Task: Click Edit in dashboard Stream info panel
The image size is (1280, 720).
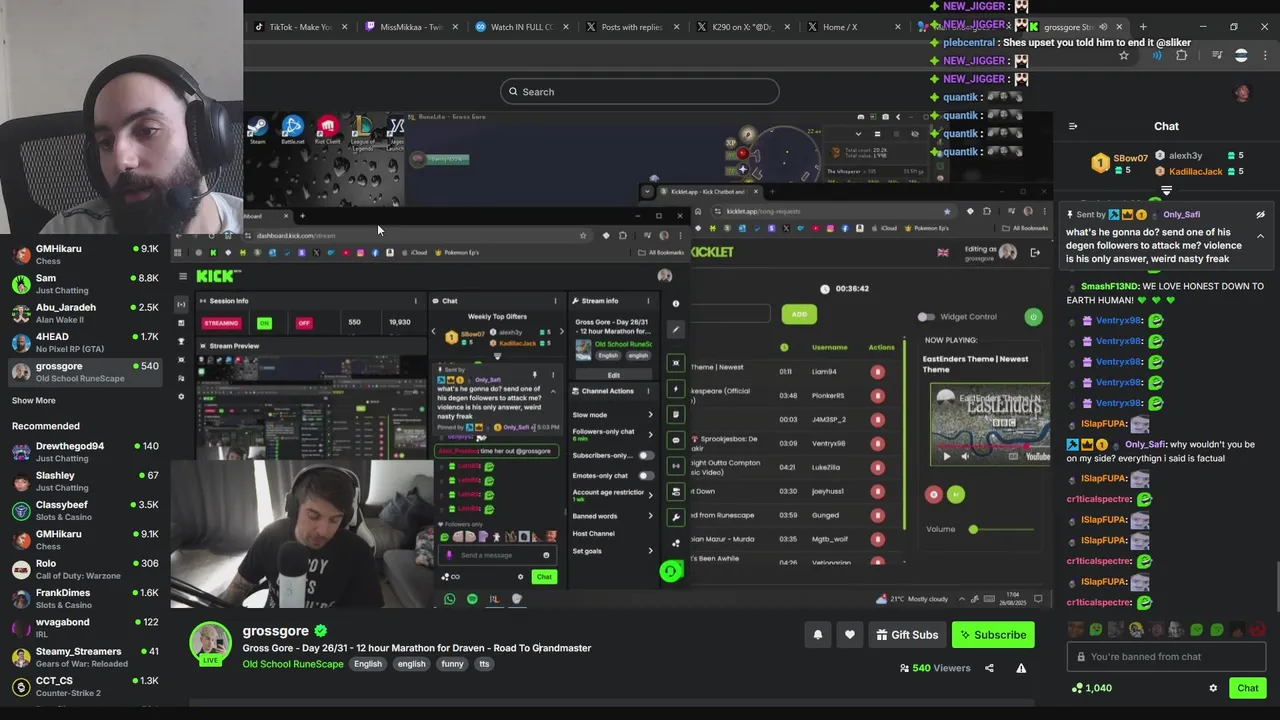Action: point(613,375)
